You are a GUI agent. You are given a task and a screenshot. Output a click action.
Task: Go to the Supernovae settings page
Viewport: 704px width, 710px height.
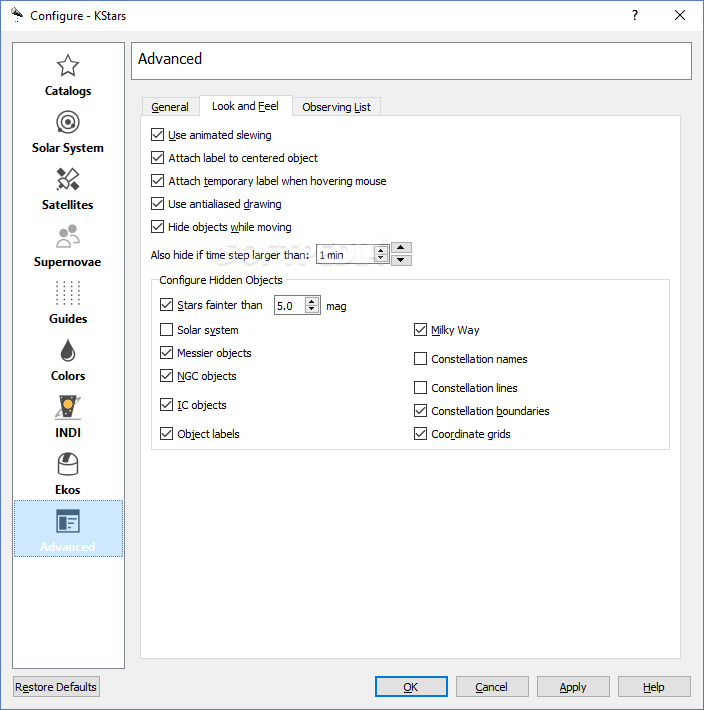pyautogui.click(x=68, y=247)
